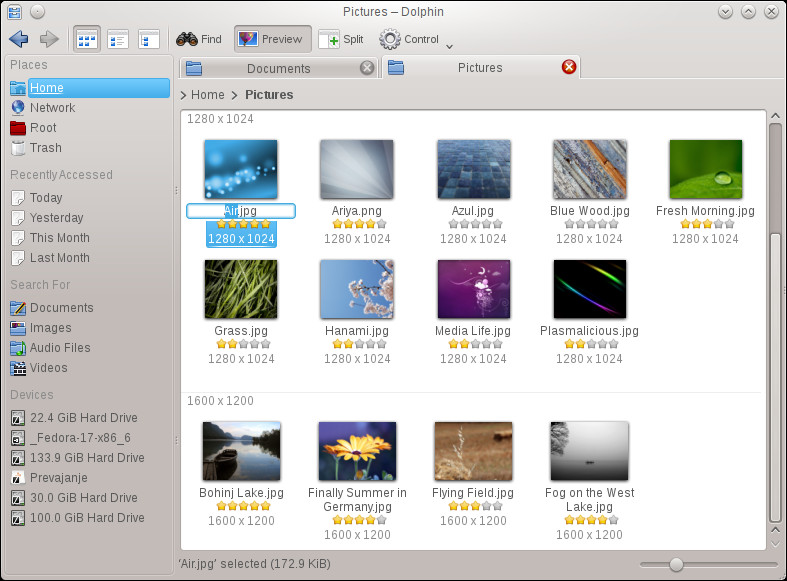Switch to the Documents tab
This screenshot has height=581, width=787.
click(x=279, y=68)
